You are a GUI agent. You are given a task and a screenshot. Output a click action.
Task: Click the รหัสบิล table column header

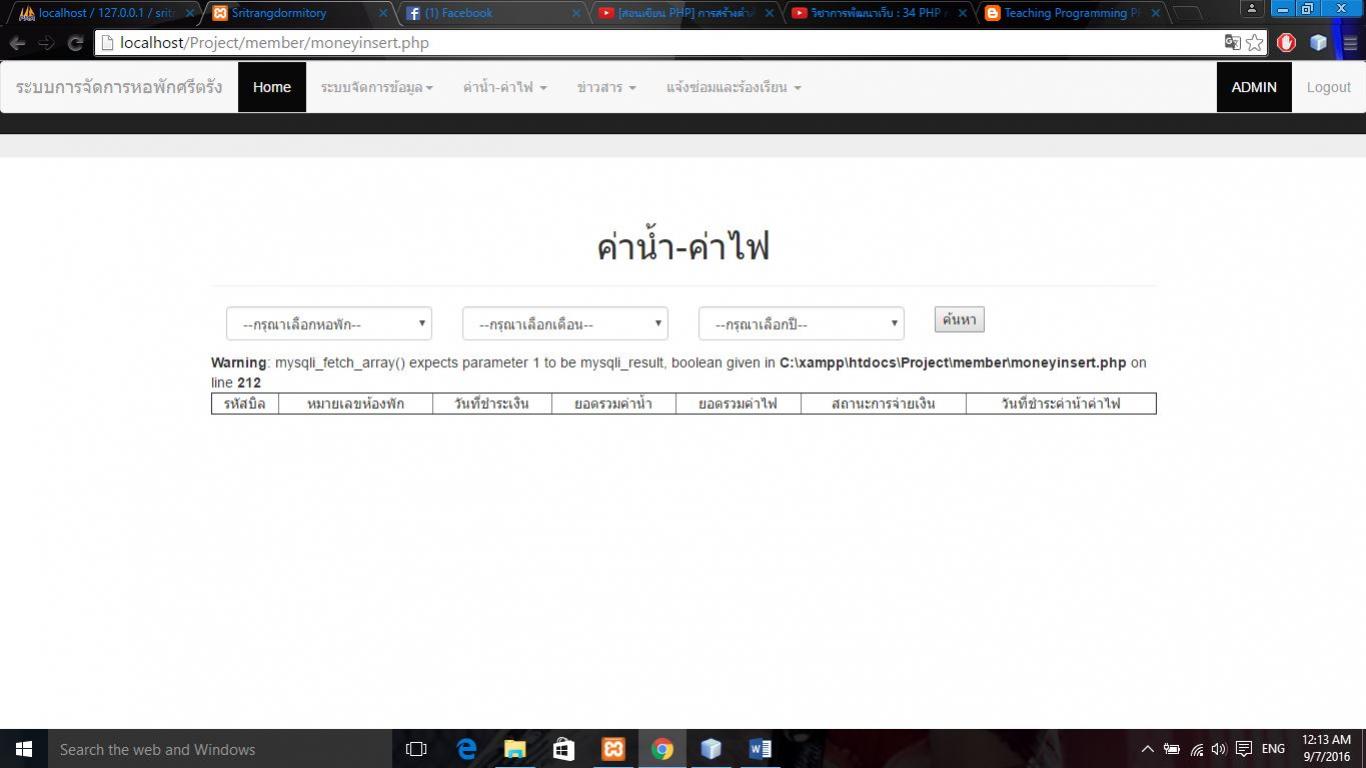[245, 404]
